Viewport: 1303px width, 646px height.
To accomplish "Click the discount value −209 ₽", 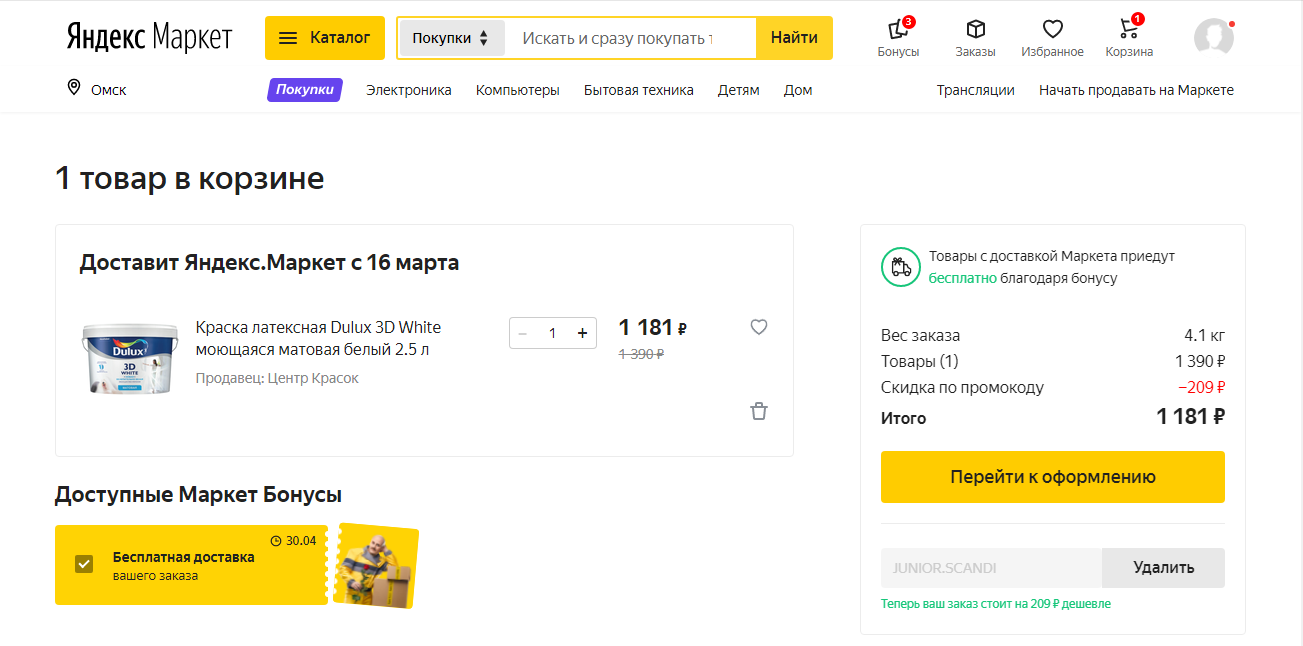I will (1201, 387).
